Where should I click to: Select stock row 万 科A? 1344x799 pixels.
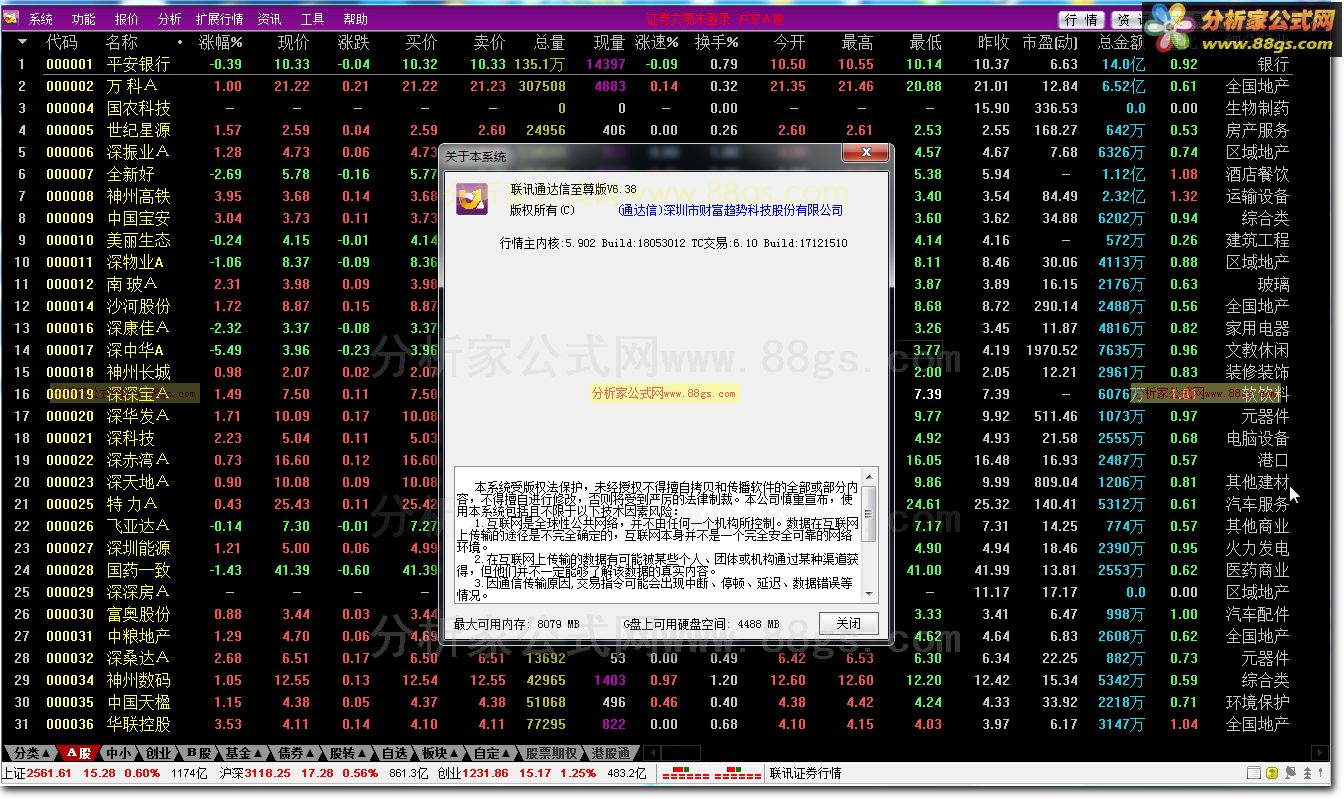click(132, 86)
